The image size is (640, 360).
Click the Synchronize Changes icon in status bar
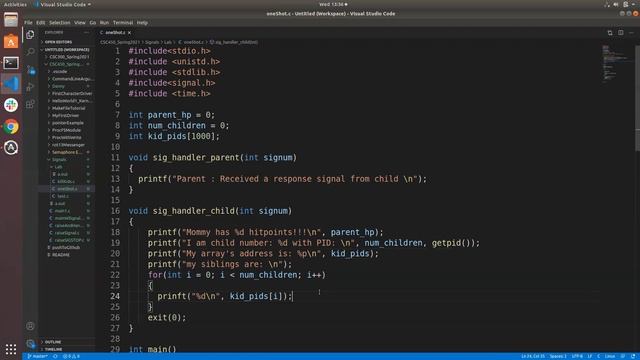pos(55,356)
